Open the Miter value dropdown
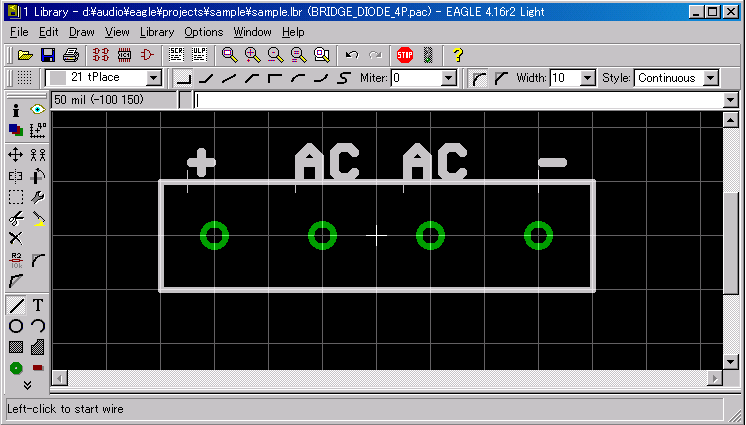Viewport: 746px width, 425px height. (x=449, y=78)
